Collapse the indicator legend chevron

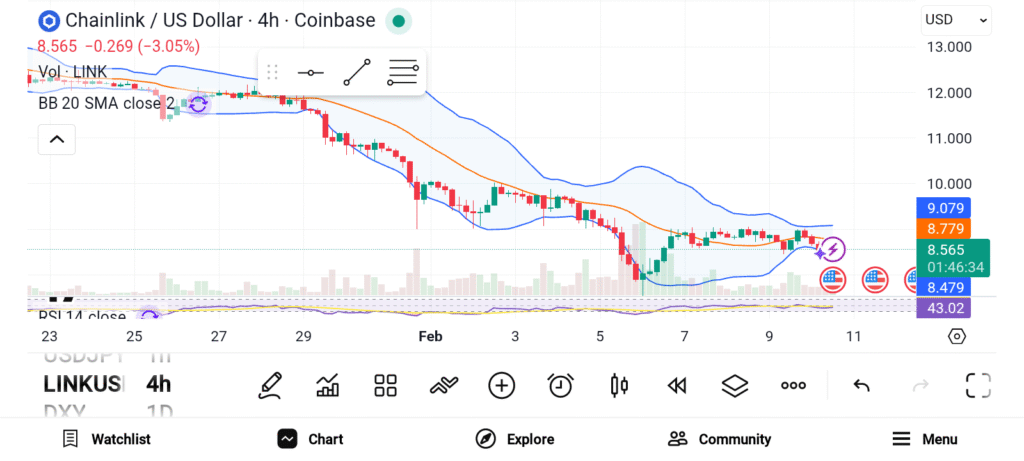(x=56, y=139)
